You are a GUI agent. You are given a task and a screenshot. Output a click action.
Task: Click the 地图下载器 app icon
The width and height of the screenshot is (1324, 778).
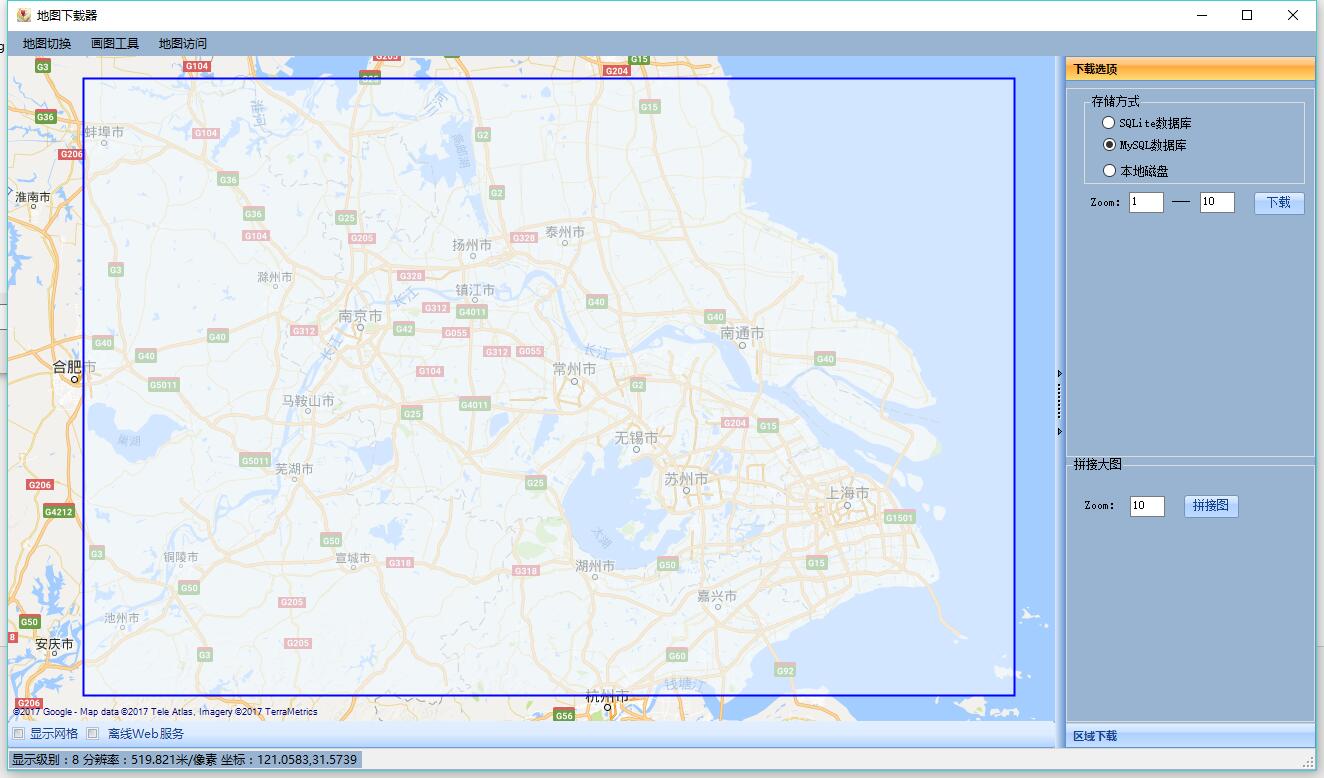pyautogui.click(x=24, y=15)
